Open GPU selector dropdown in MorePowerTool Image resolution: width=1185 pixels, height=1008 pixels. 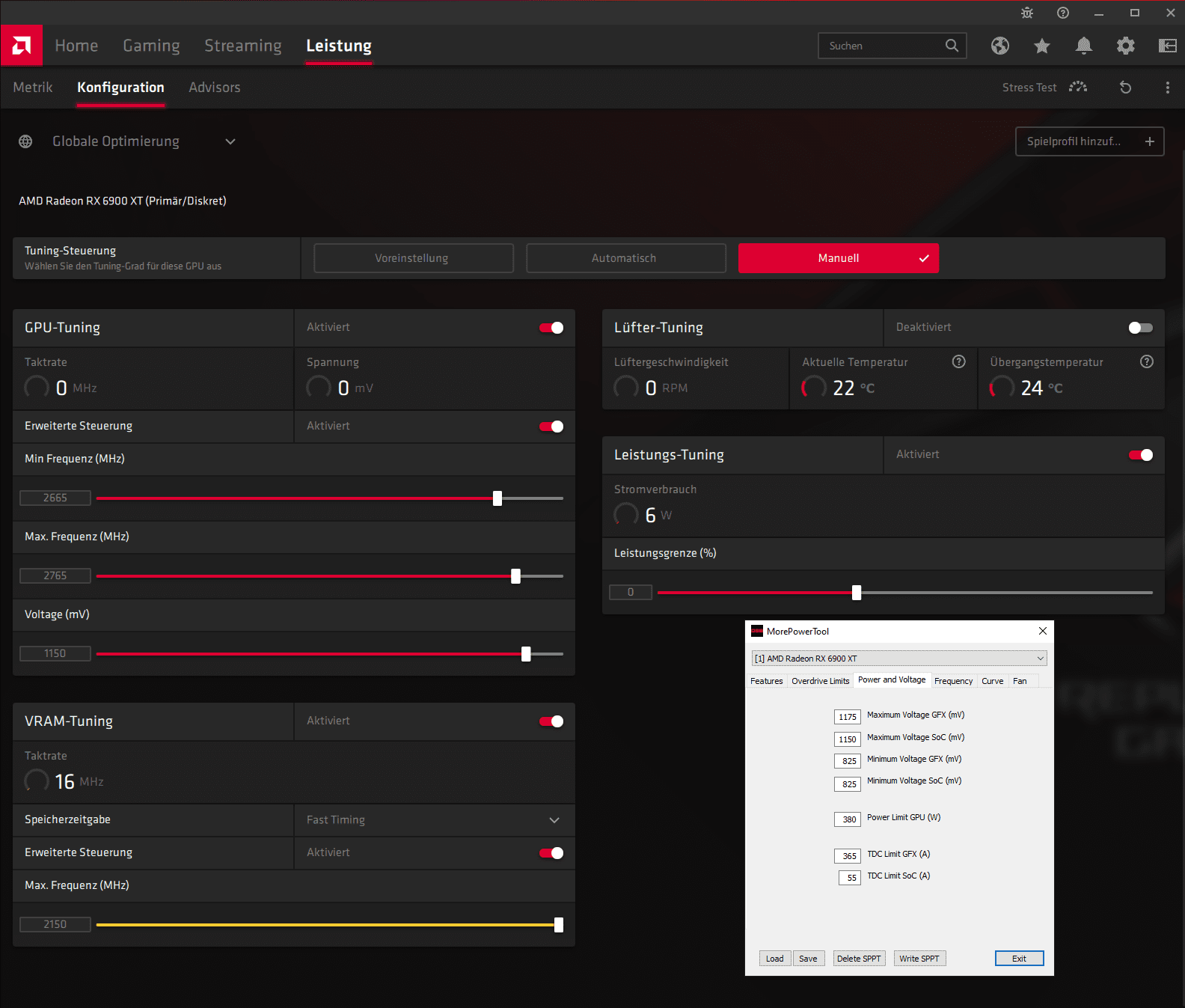[x=899, y=659]
